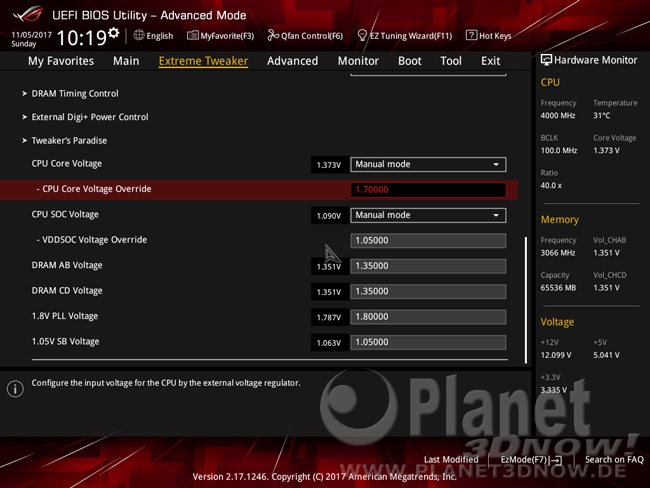Image resolution: width=650 pixels, height=488 pixels.
Task: Click the 1.373V reading beside CPU Core Voltage
Action: pyautogui.click(x=329, y=165)
